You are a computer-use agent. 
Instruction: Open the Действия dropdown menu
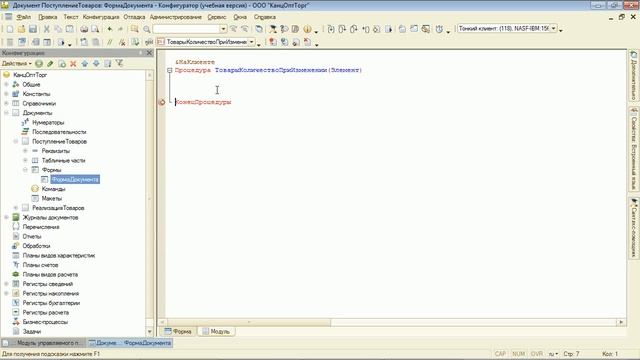pos(17,63)
